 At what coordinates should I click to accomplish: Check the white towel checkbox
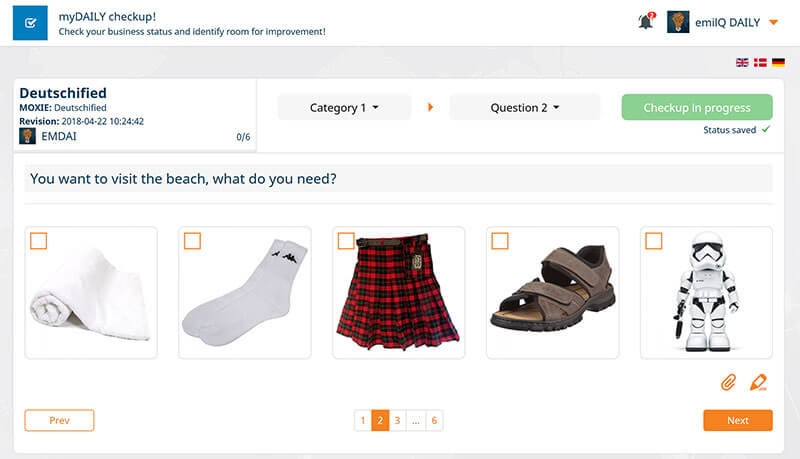point(38,241)
